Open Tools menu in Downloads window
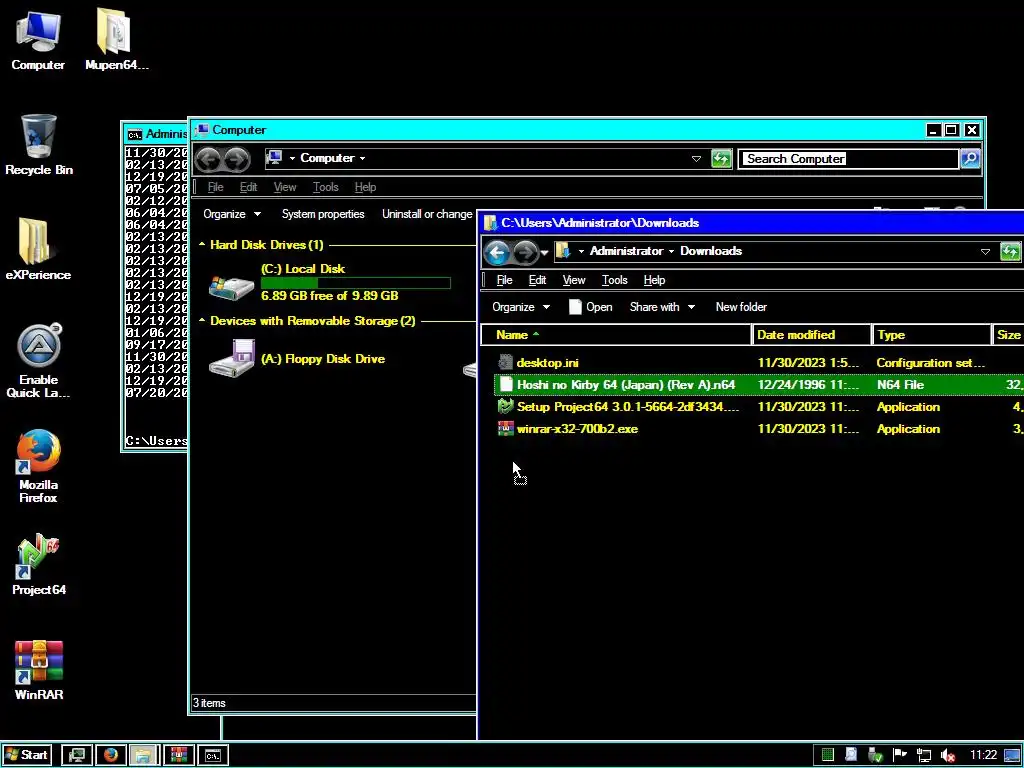 click(x=615, y=280)
